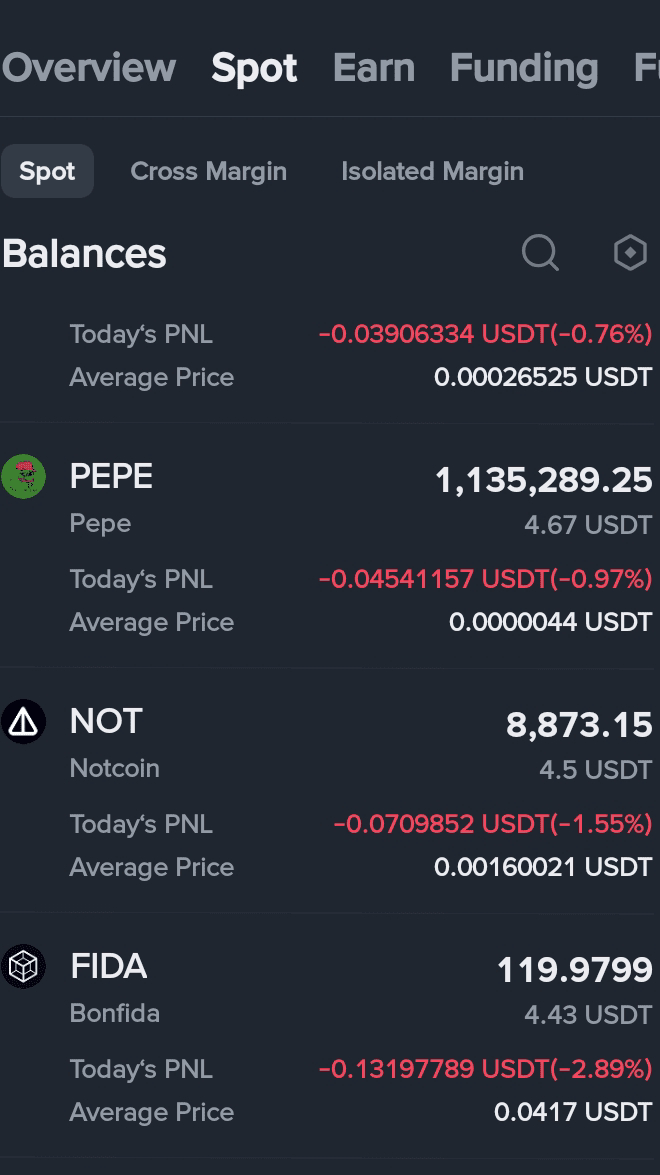Open the PEPE asset row
The image size is (660, 1175).
[330, 546]
